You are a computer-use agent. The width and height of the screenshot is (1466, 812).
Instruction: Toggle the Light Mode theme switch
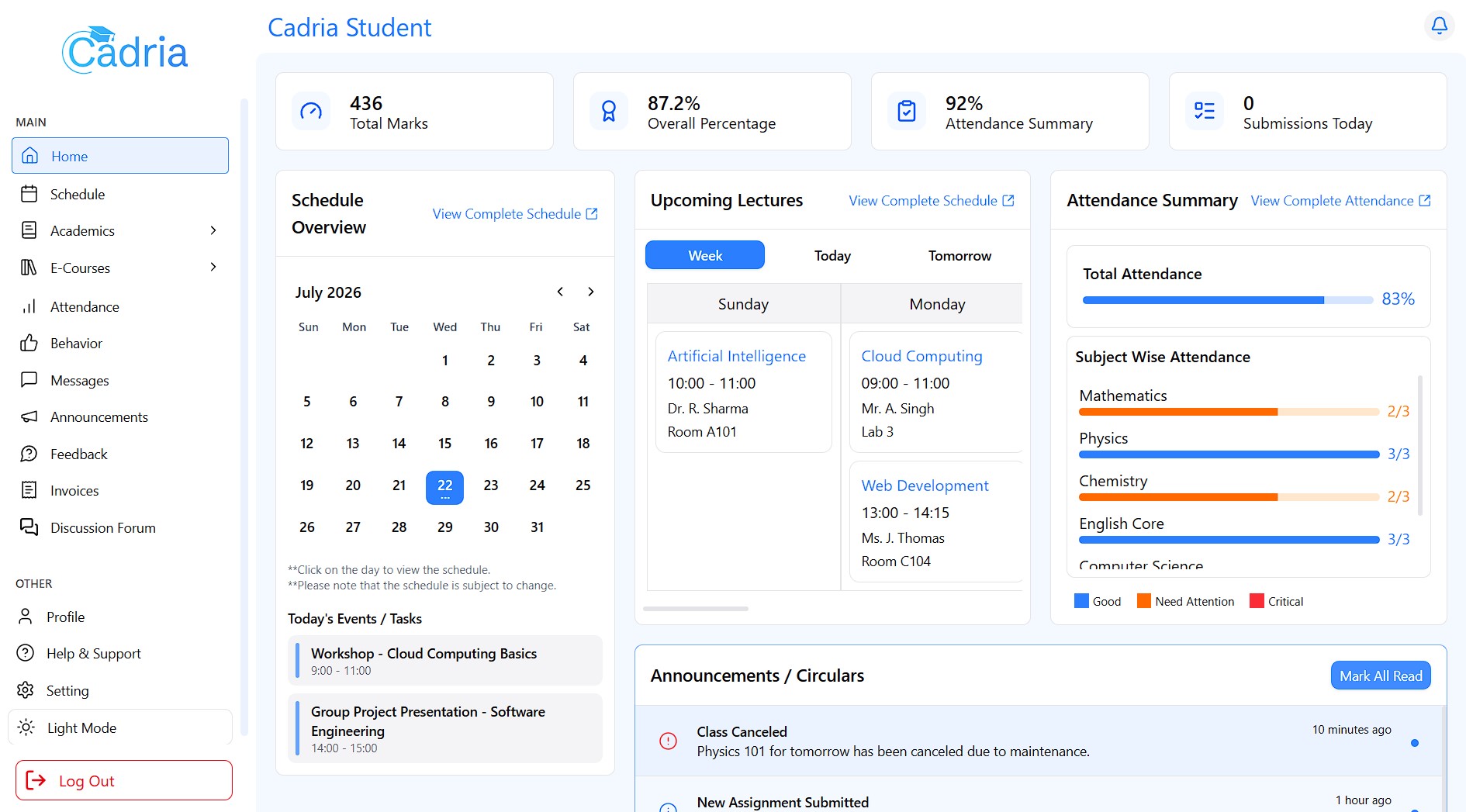(120, 727)
